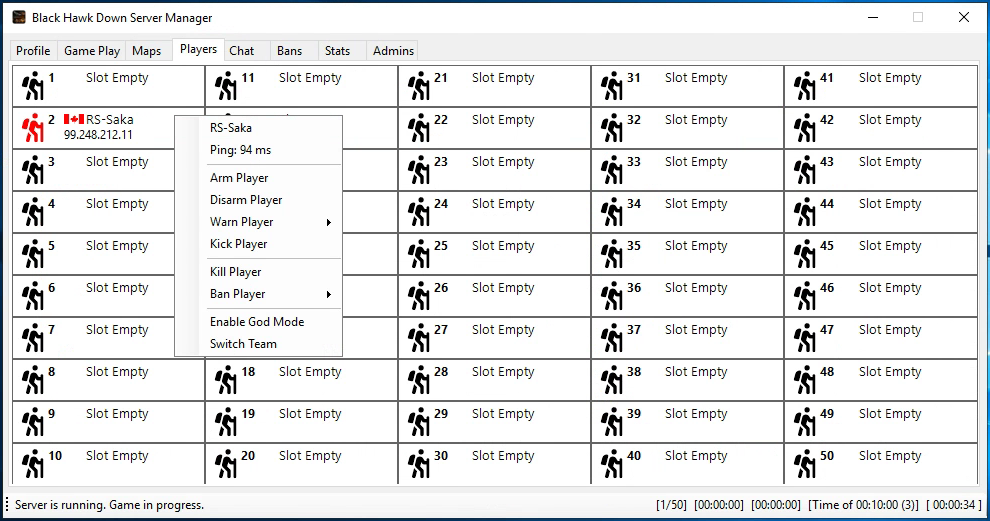Click the soldier icon in slot 35

612,254
